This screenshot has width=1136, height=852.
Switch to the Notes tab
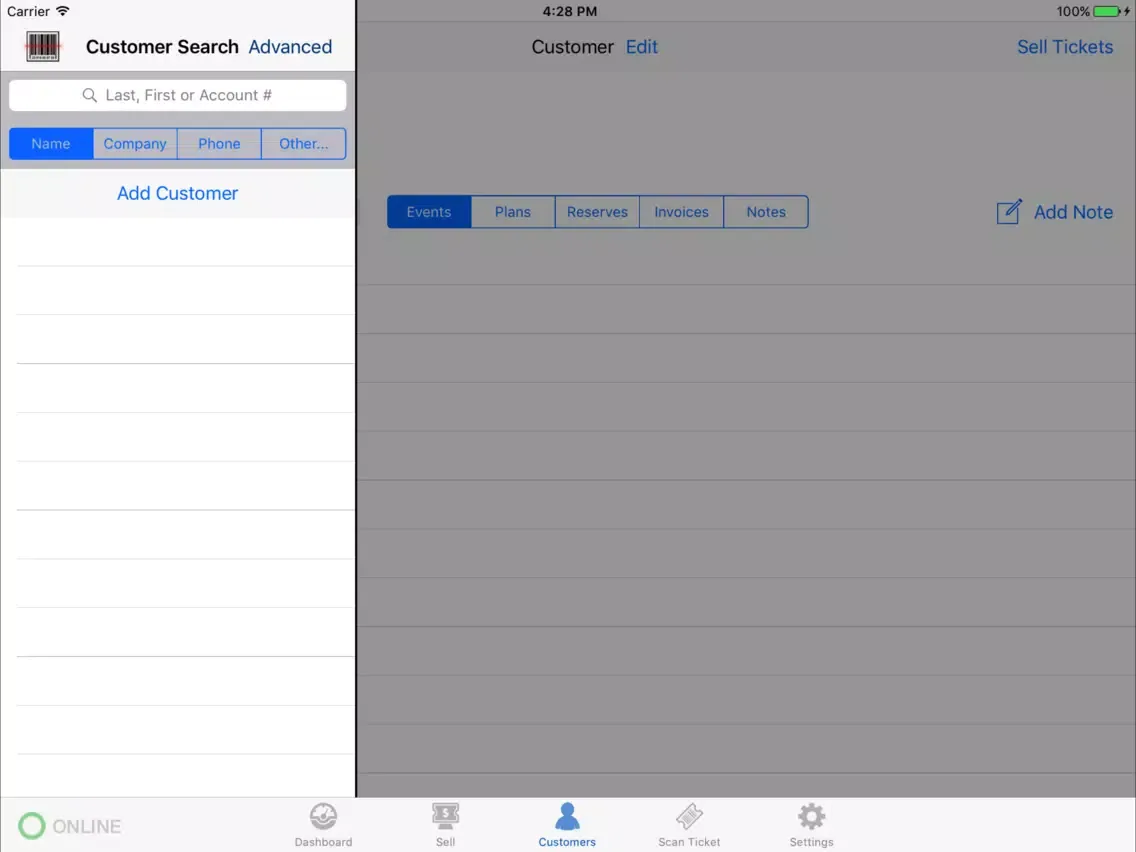[766, 212]
